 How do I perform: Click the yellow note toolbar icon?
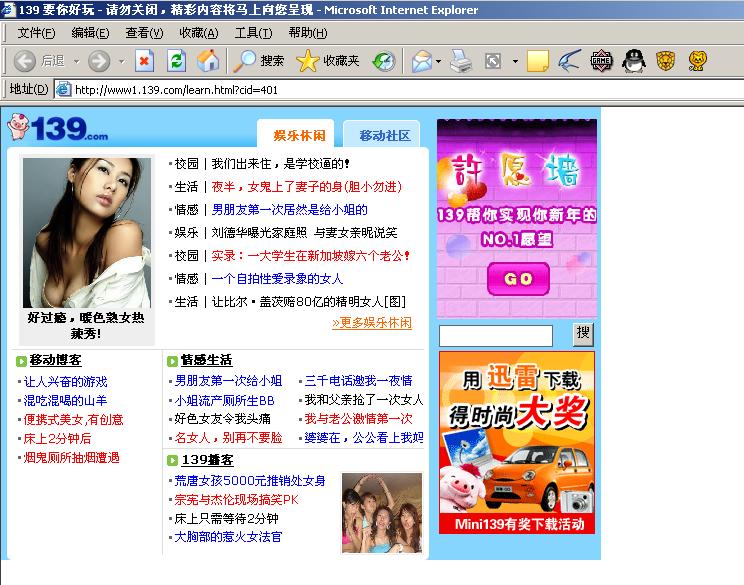pos(538,61)
